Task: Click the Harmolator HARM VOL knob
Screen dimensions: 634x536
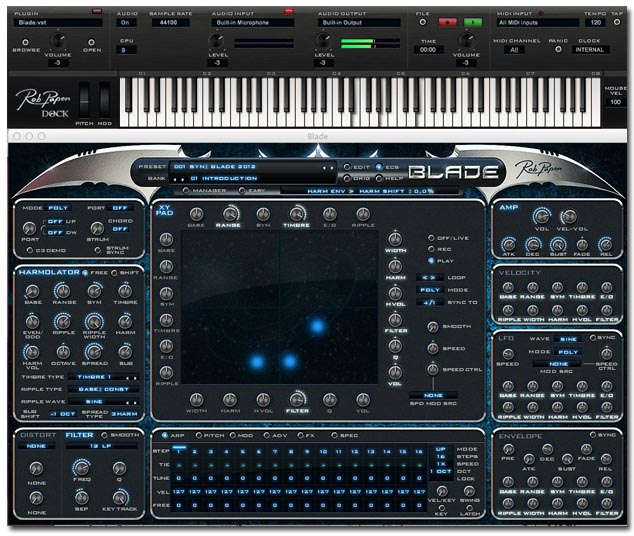Action: pyautogui.click(x=32, y=352)
